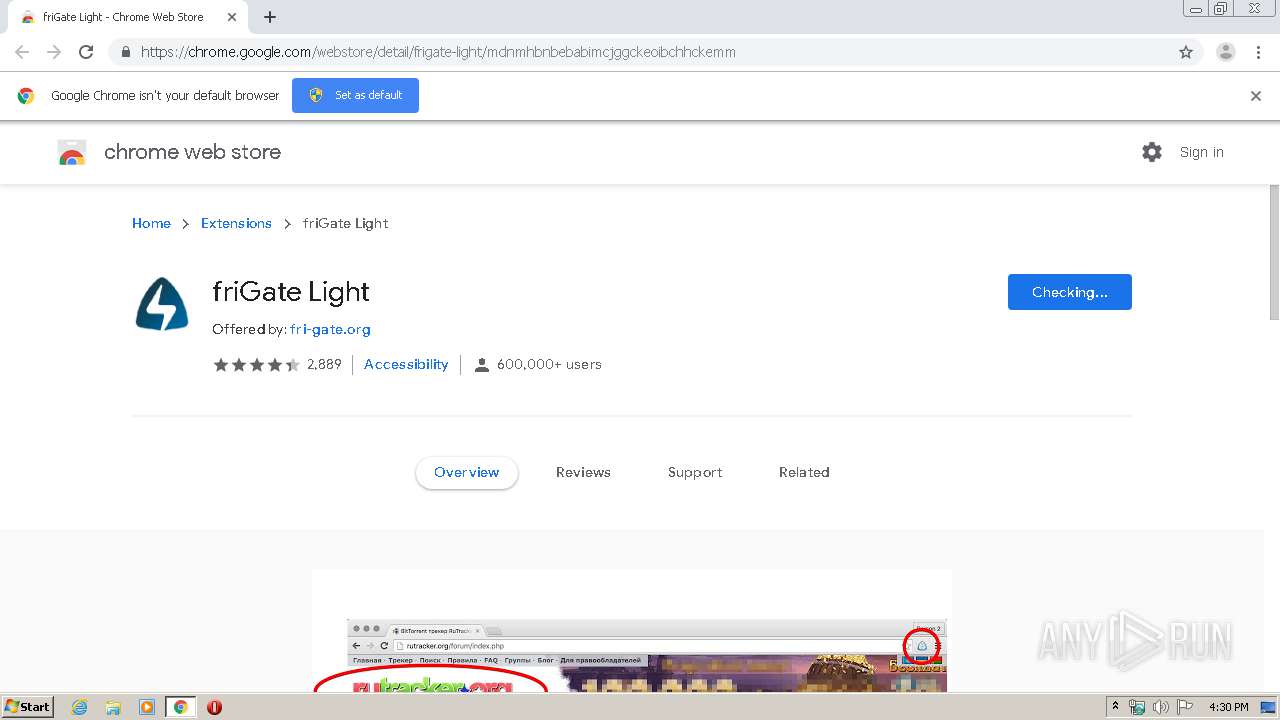Open Windows Explorer folder from the taskbar
This screenshot has height=720, width=1280.
click(113, 707)
